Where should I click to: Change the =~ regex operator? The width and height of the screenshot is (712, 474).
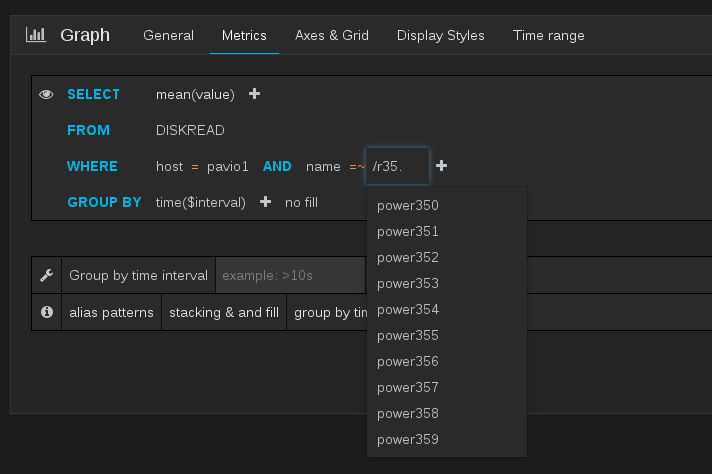(357, 167)
